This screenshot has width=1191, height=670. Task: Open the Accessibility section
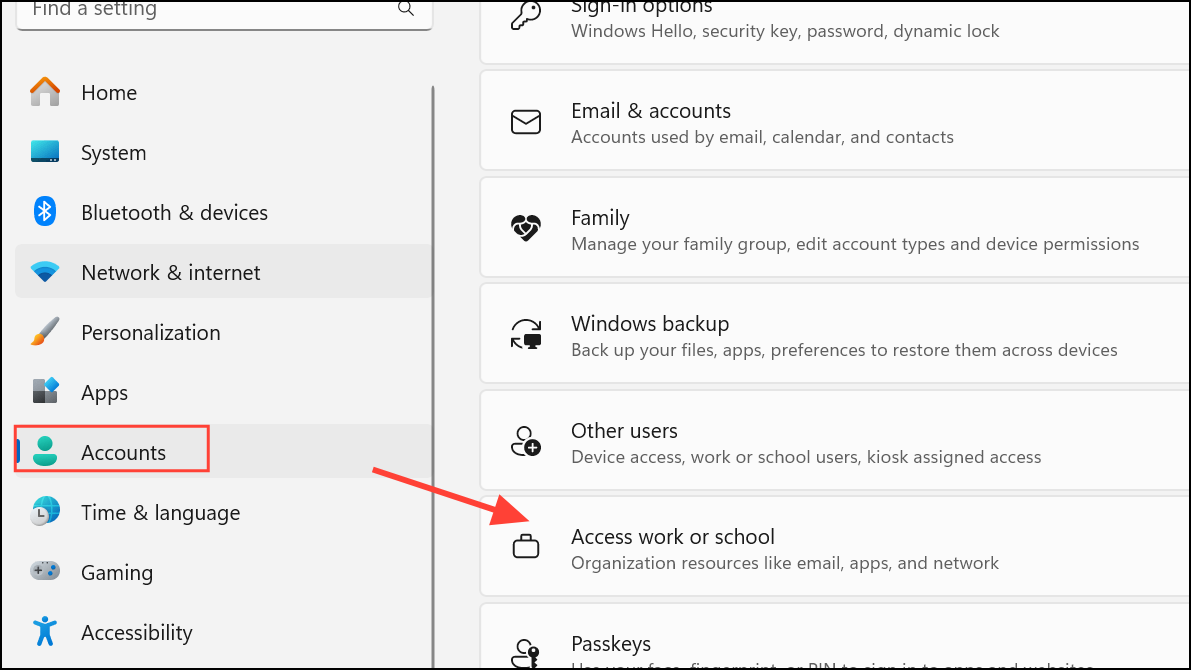(x=223, y=633)
